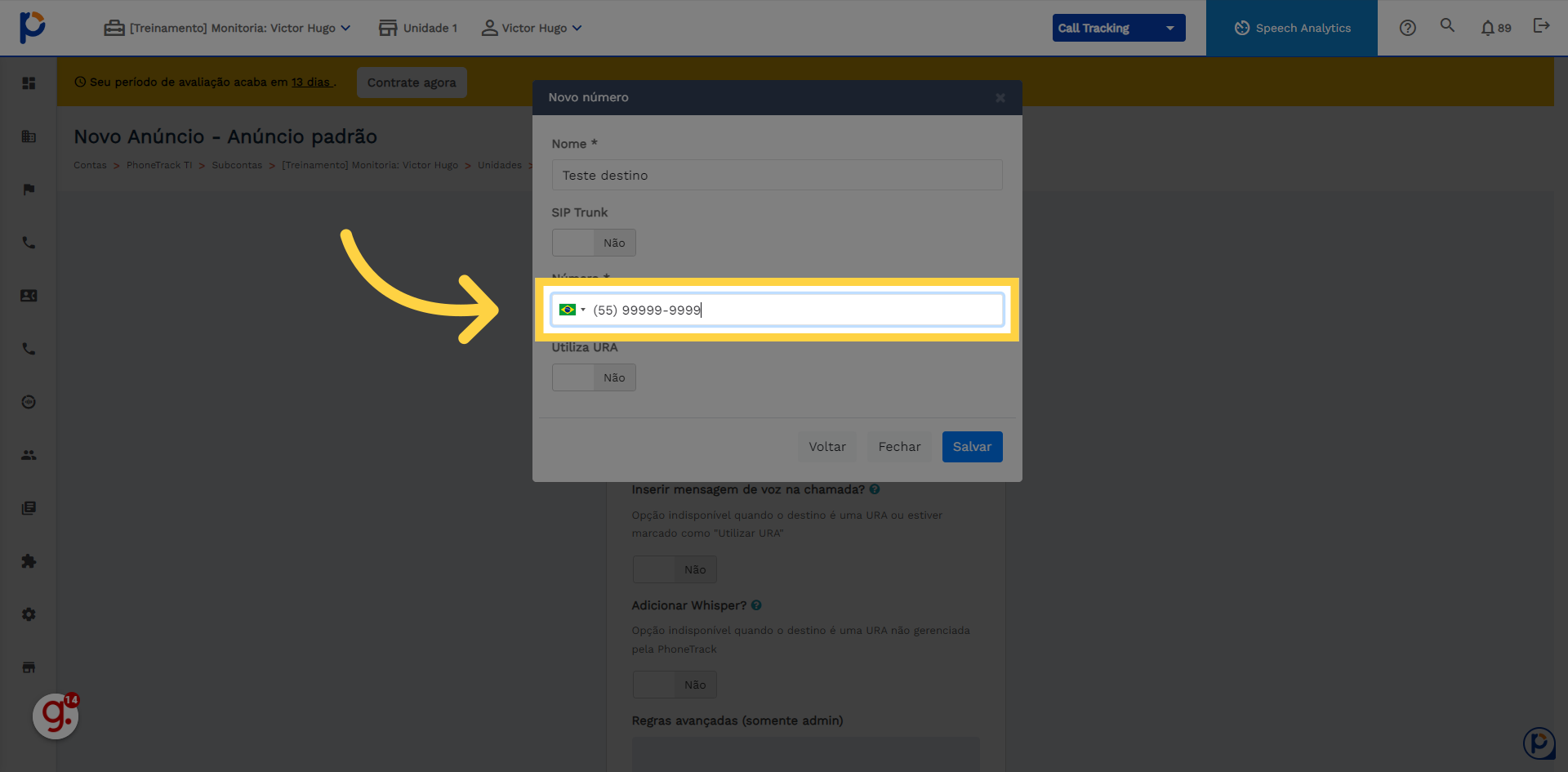Open the library reports icon in sidebar
Screen dimensions: 1568x772
coord(29,508)
